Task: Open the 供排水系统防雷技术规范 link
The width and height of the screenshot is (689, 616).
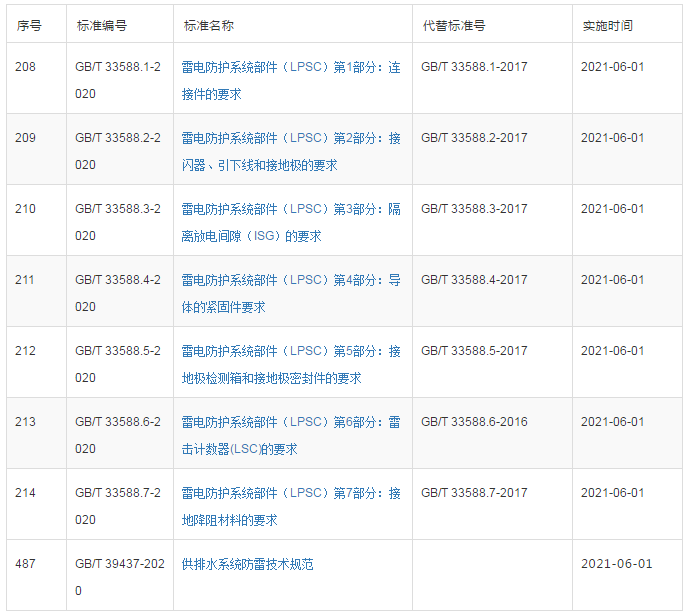Action: coord(247,565)
